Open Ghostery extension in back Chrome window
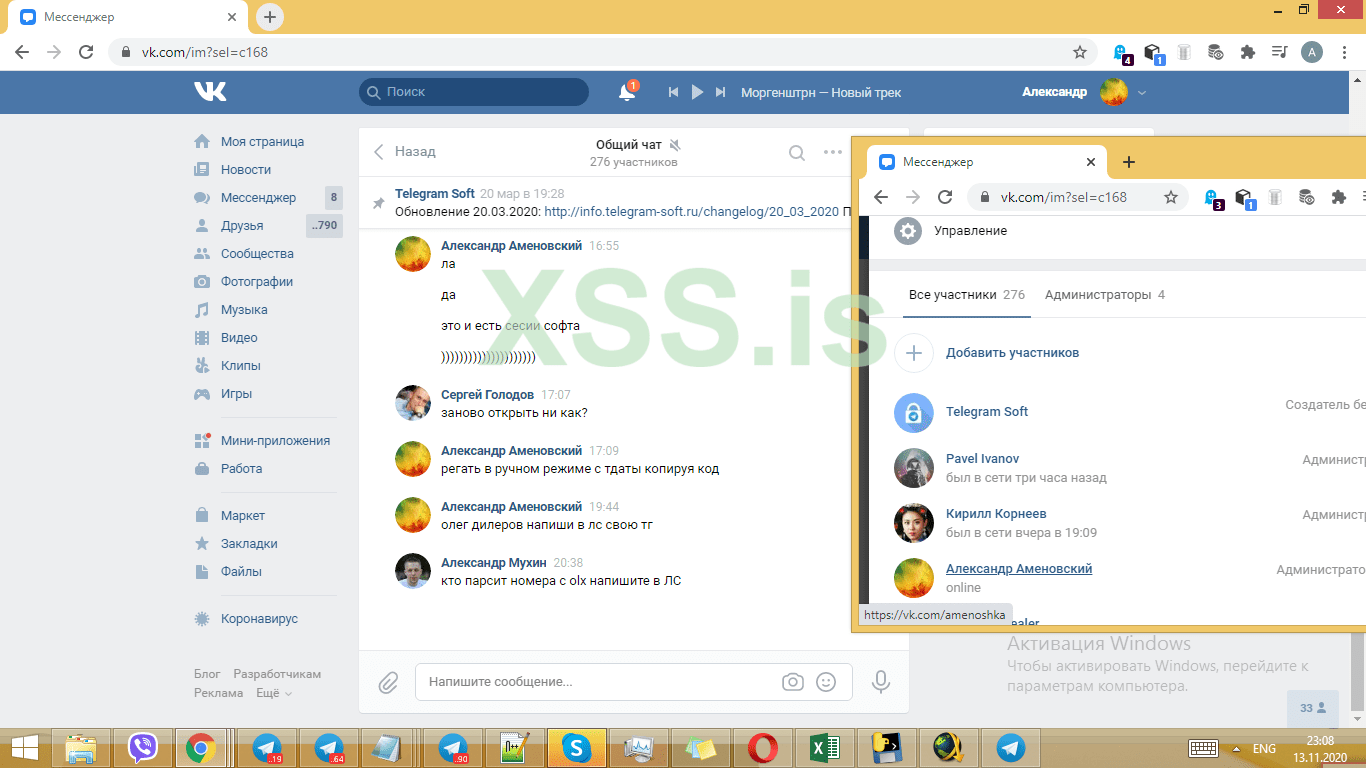1366x768 pixels. click(1121, 53)
